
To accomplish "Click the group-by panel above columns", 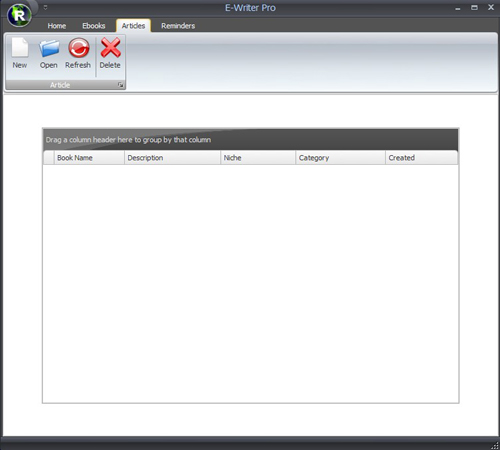I will pos(251,140).
